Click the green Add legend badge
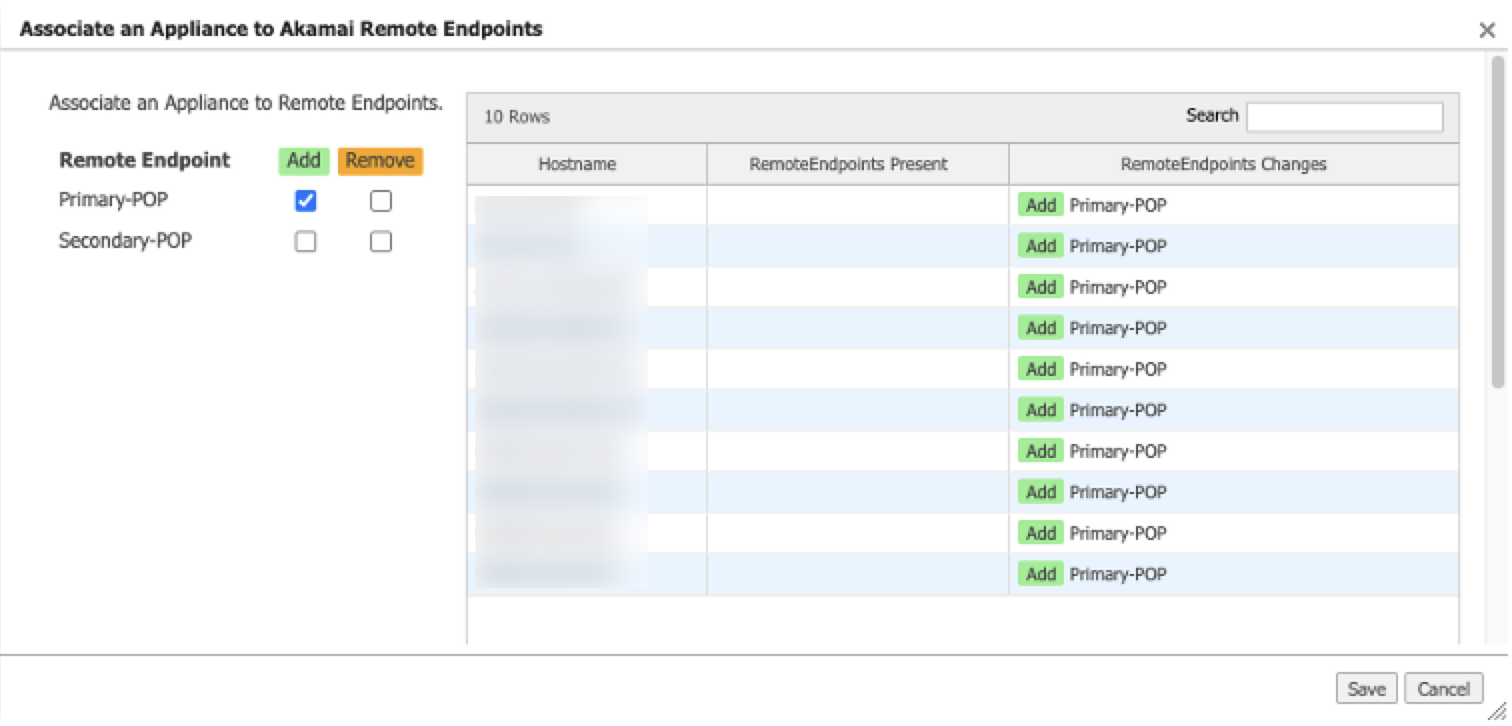 [x=303, y=160]
